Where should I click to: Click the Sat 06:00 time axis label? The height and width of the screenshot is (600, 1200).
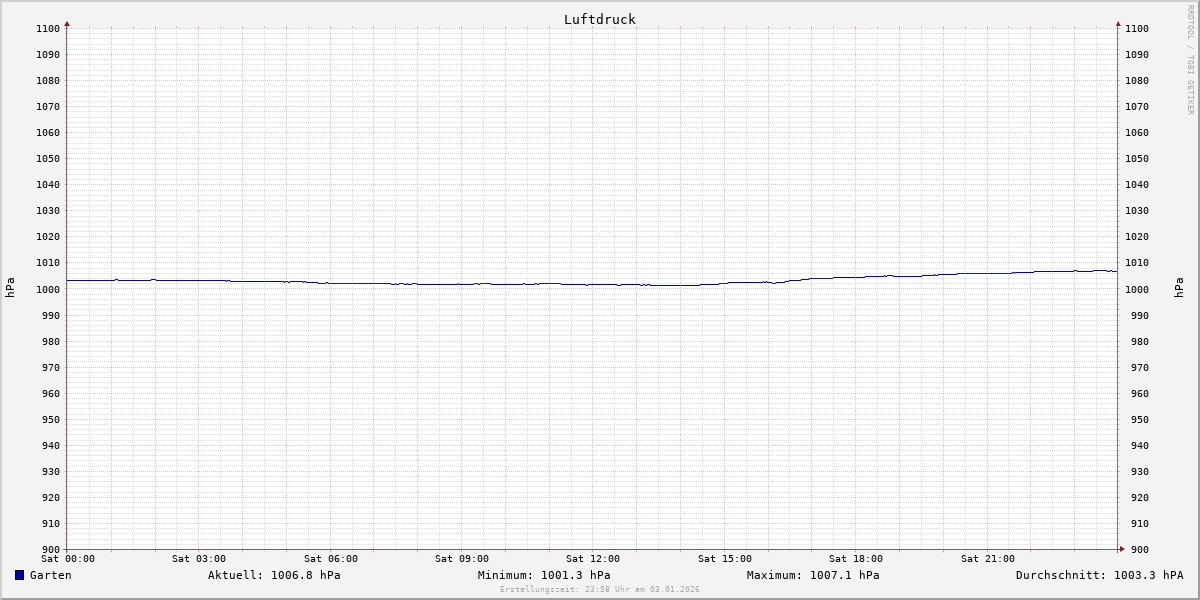tap(331, 559)
